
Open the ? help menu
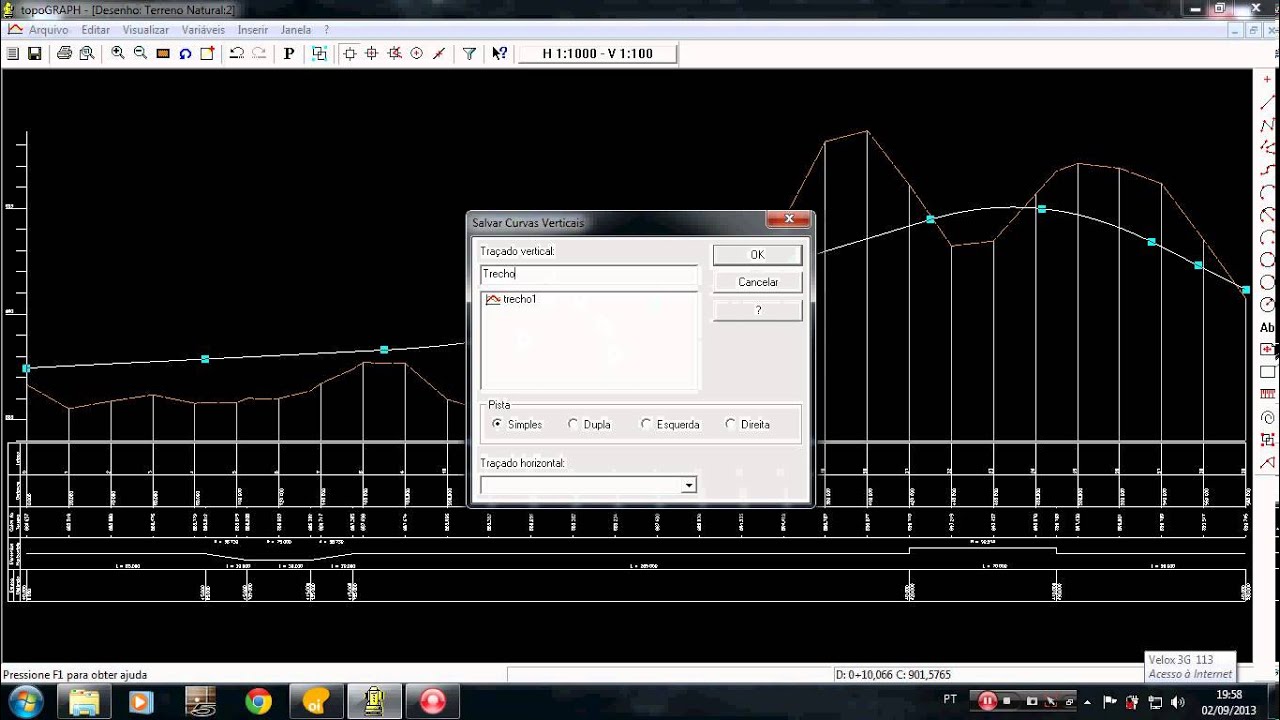point(326,30)
